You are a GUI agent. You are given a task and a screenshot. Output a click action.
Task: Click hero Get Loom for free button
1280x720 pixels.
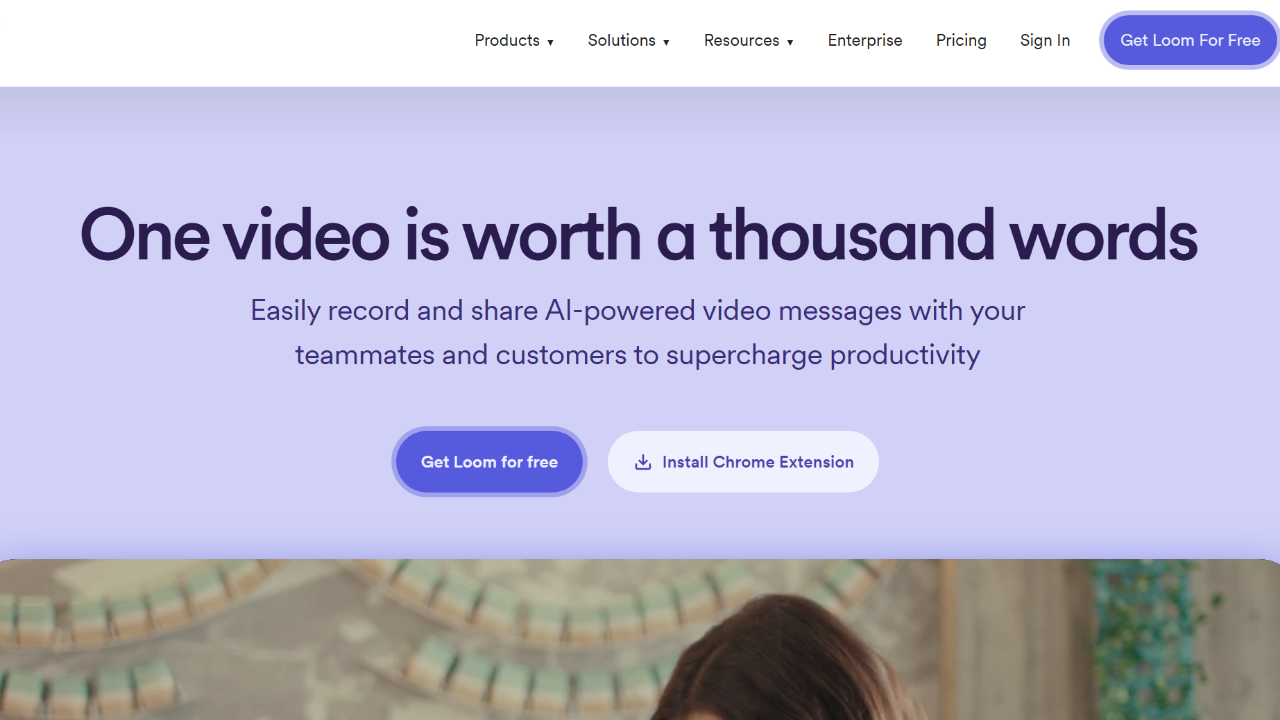(x=489, y=462)
